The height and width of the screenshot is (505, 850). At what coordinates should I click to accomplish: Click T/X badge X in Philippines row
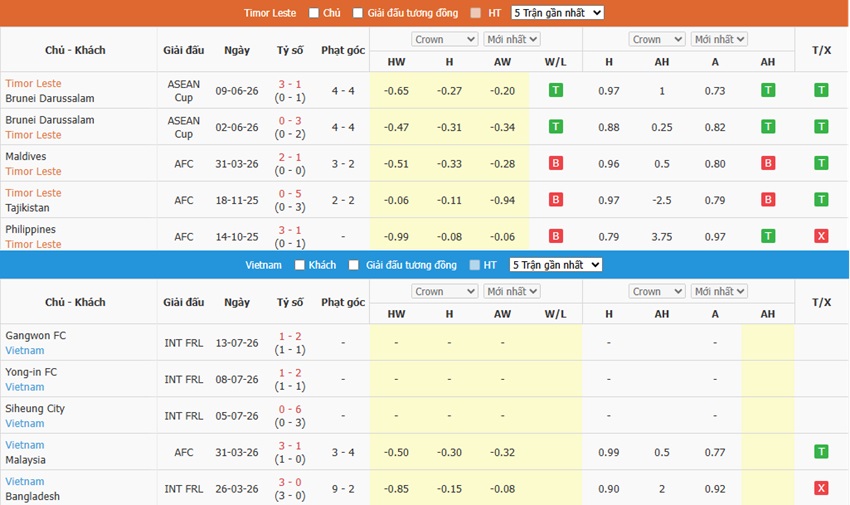coord(821,236)
